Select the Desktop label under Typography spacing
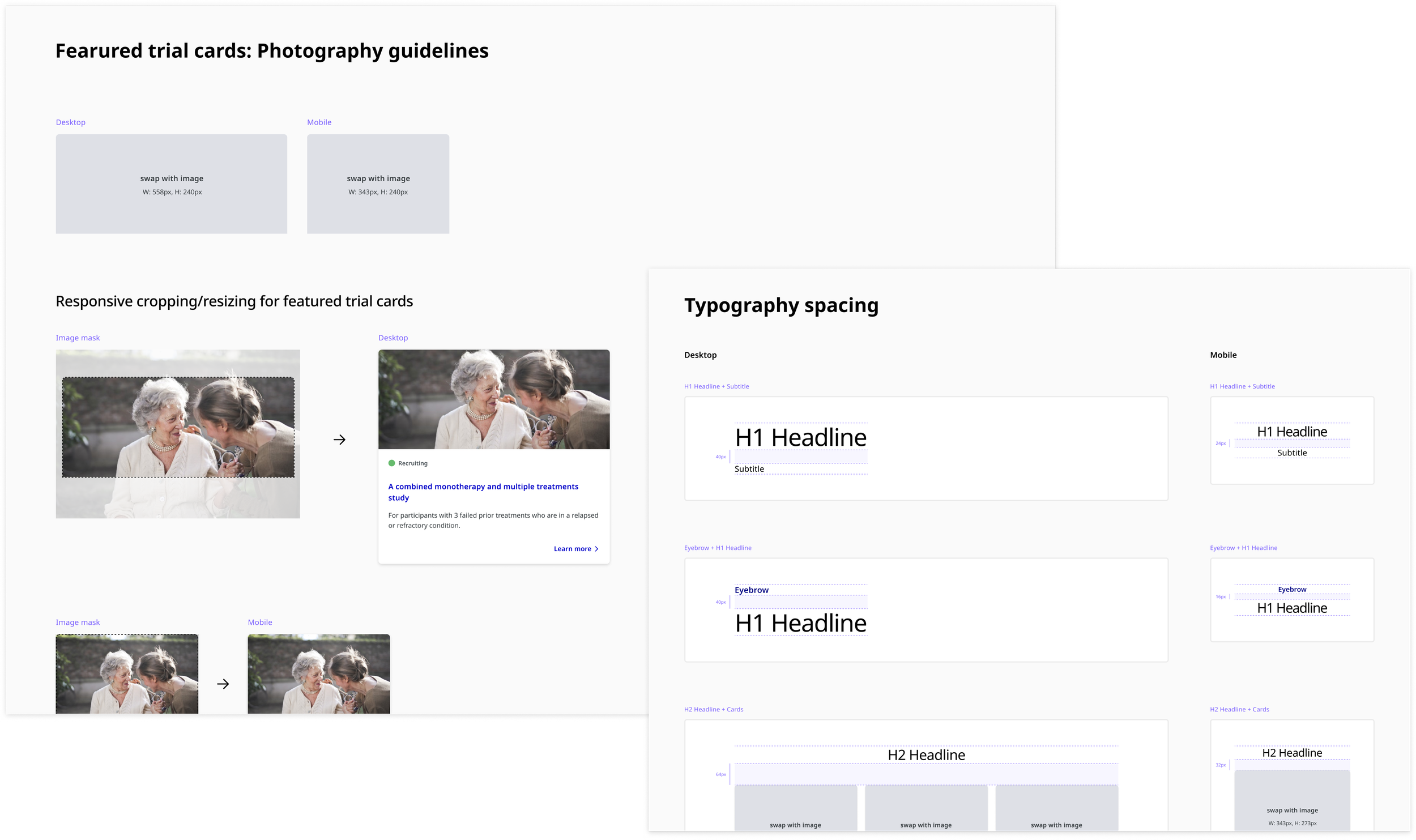The height and width of the screenshot is (840, 1416). point(700,355)
